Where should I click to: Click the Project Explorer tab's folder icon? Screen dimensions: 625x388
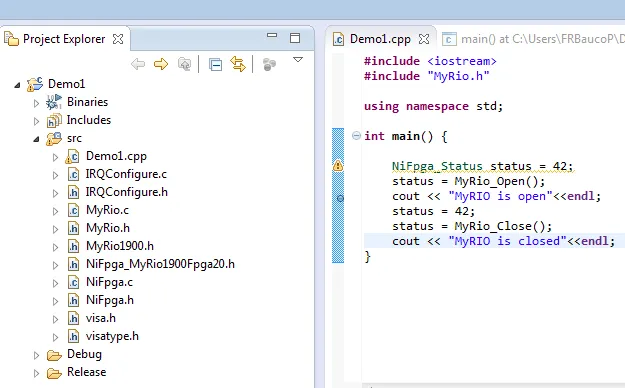tap(11, 39)
